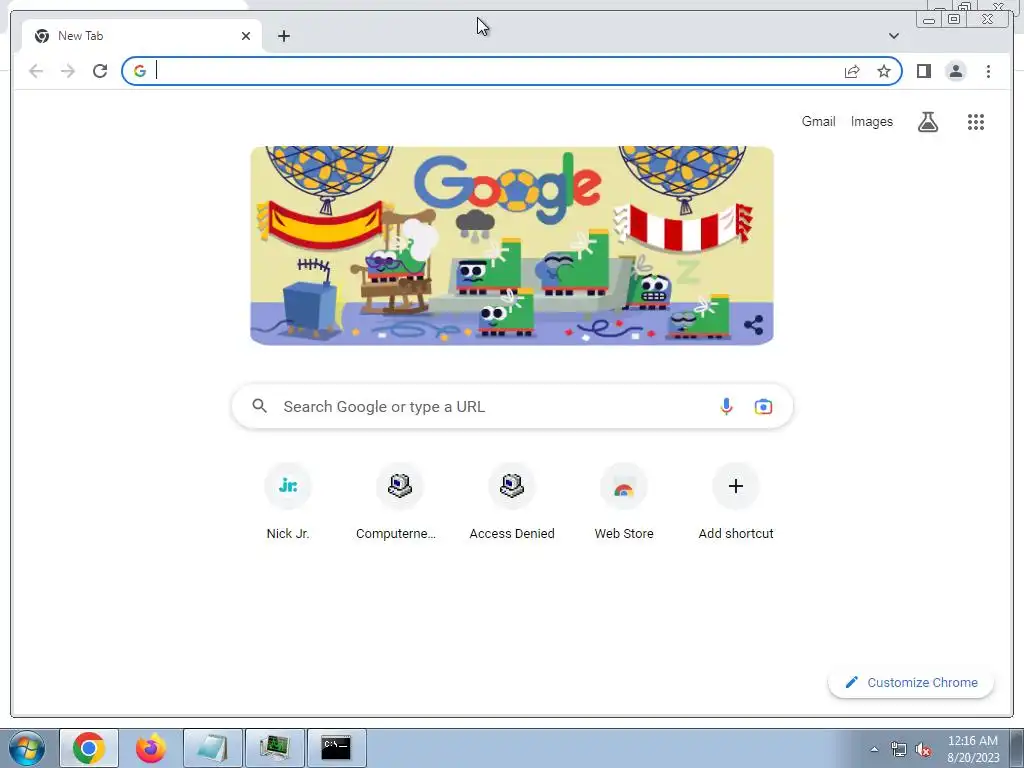
Task: Open Windows Start menu orb
Action: (x=27, y=748)
